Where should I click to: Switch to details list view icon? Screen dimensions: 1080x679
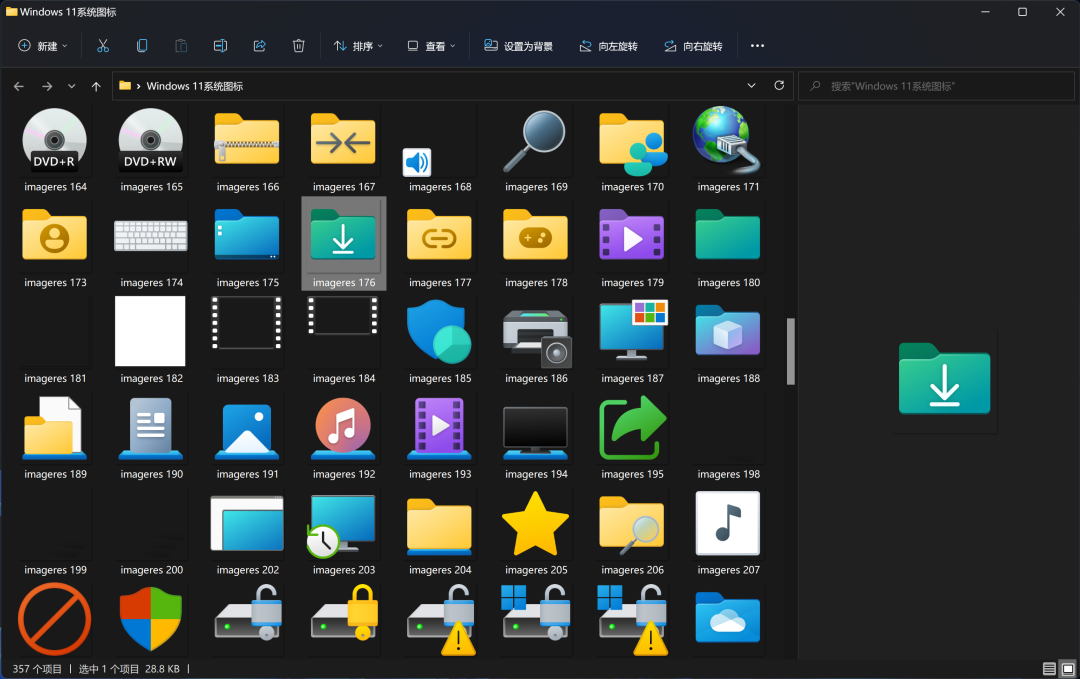coord(1049,669)
